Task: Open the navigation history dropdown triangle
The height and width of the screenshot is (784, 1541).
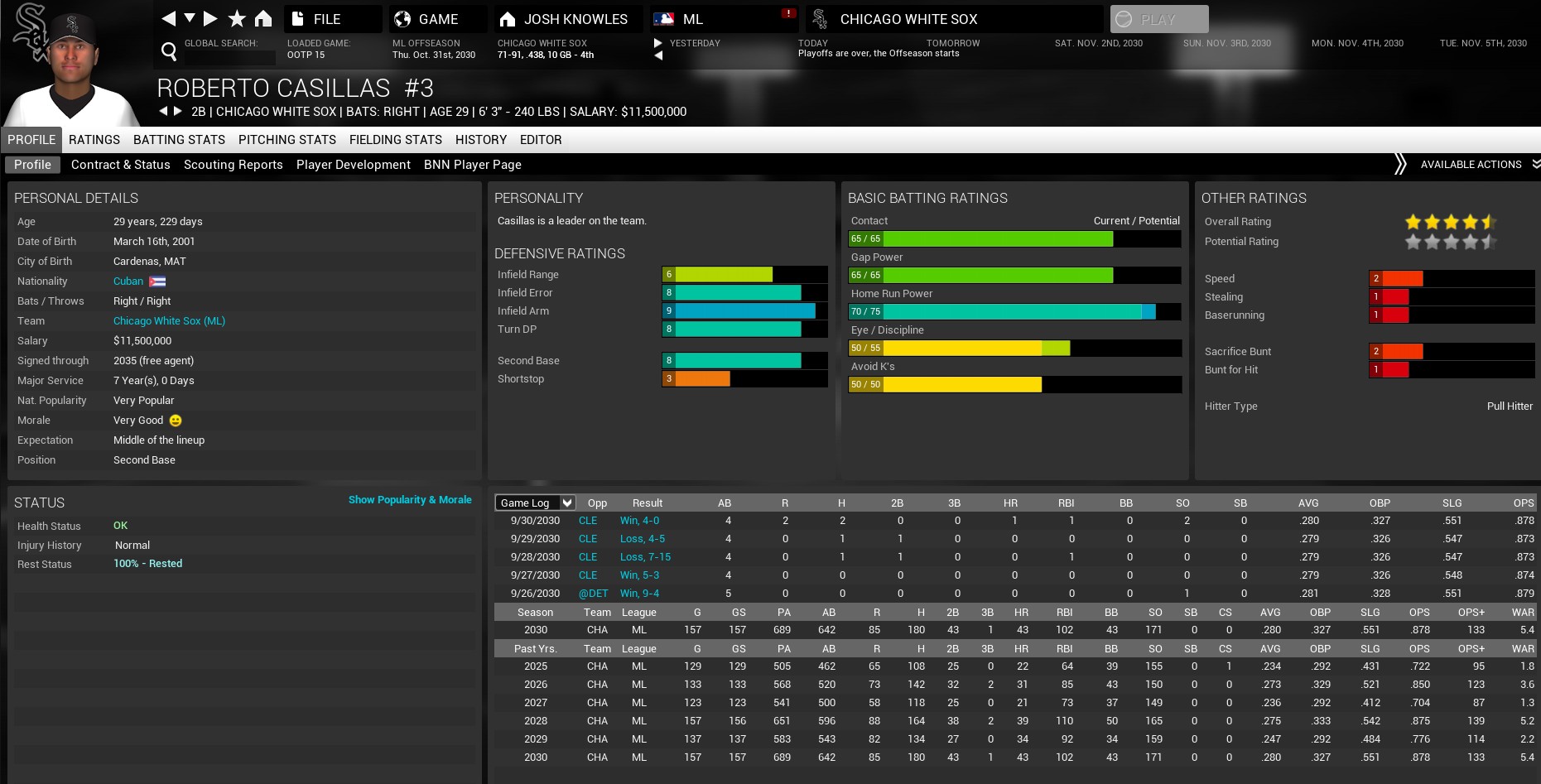Action: (190, 18)
